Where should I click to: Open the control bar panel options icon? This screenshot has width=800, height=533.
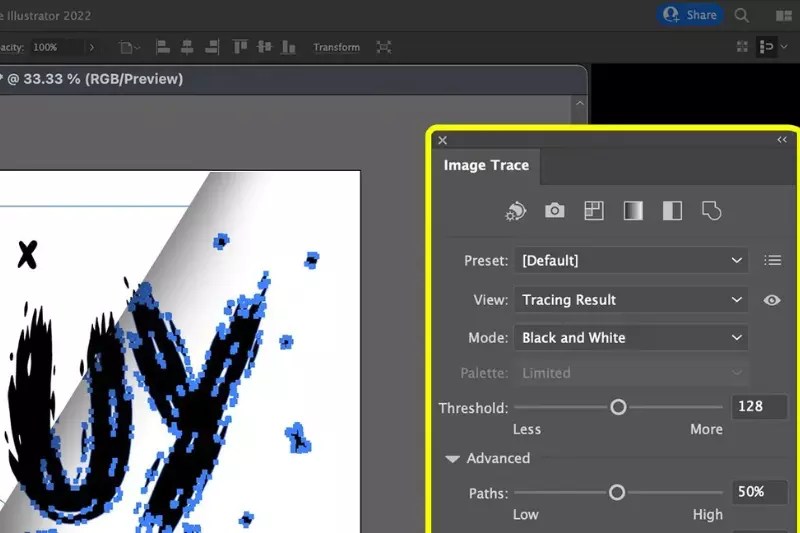[766, 47]
